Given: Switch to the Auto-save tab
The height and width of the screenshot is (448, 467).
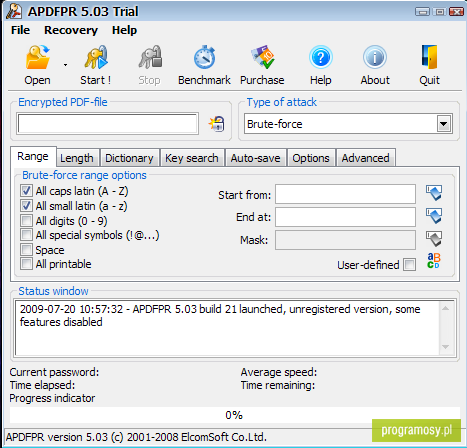Looking at the screenshot, I should (255, 158).
